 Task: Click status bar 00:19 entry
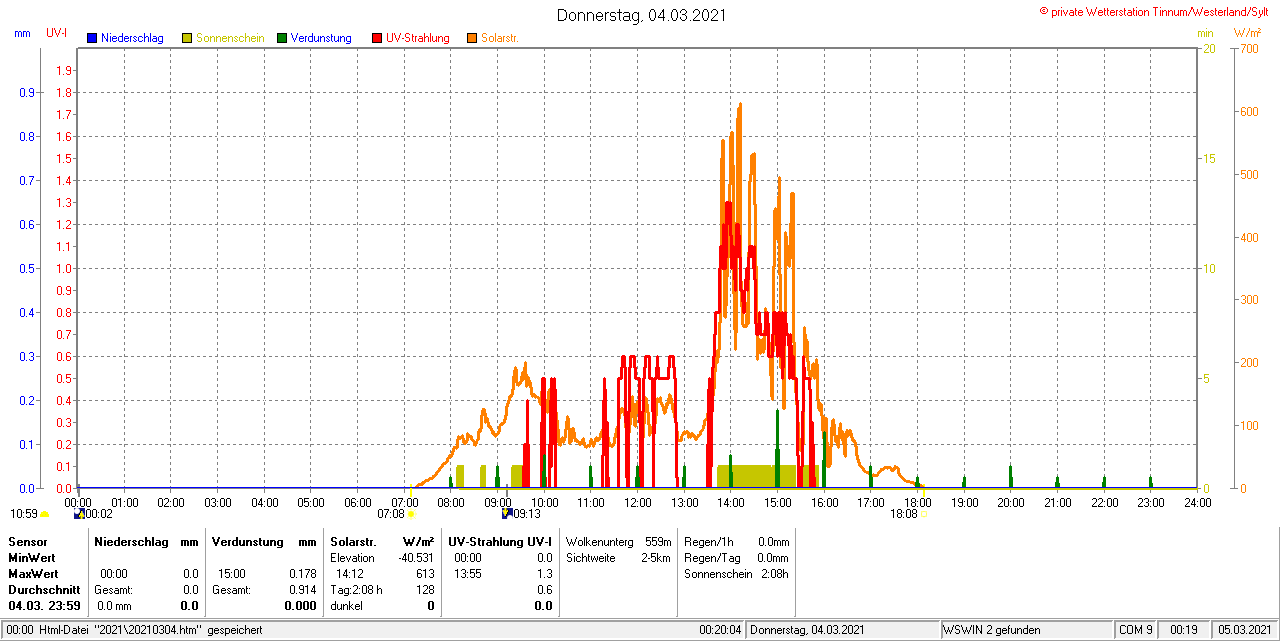pyautogui.click(x=1184, y=630)
